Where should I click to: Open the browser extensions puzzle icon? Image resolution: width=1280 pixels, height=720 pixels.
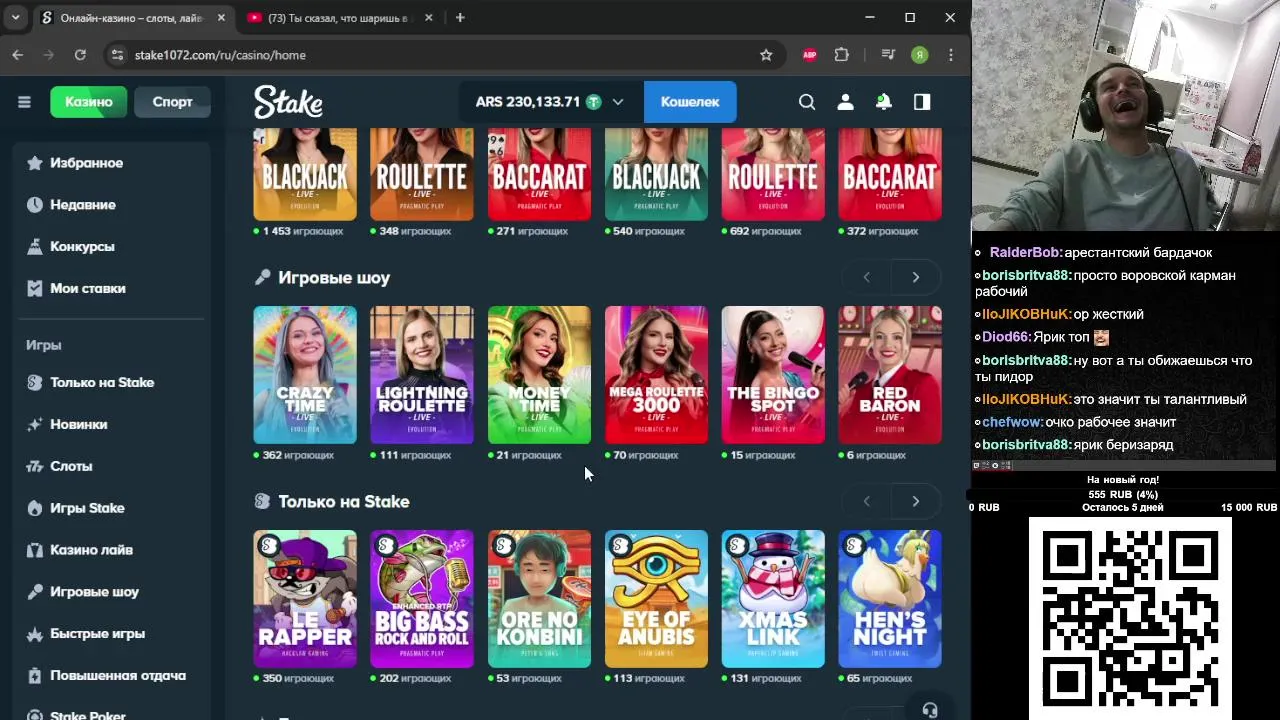click(x=842, y=55)
